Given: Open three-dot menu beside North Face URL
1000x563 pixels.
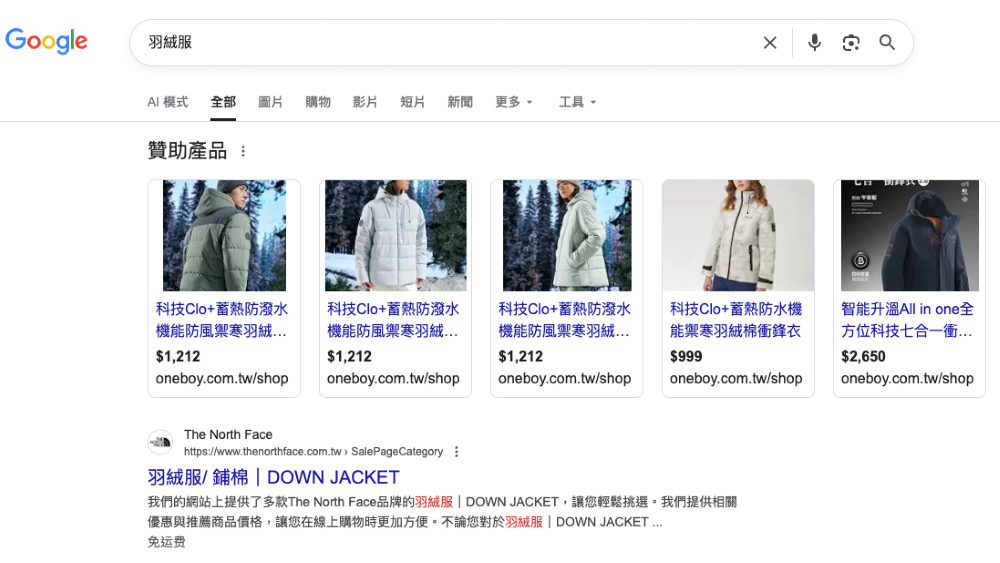Looking at the screenshot, I should 456,451.
